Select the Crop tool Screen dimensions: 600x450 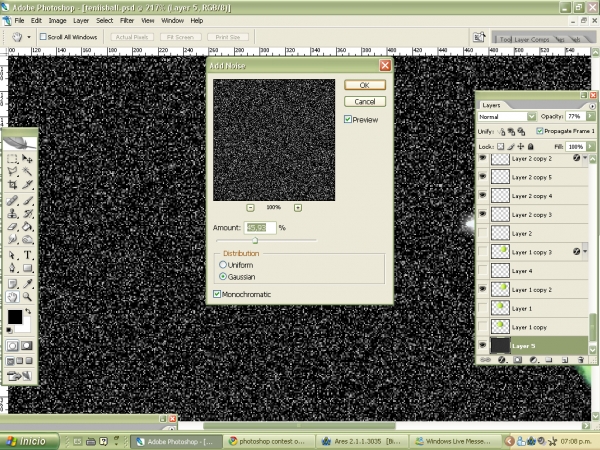(12, 184)
